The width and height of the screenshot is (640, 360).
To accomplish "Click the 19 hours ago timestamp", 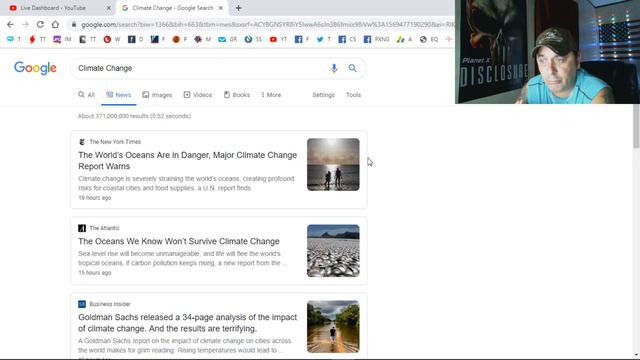I will click(95, 198).
